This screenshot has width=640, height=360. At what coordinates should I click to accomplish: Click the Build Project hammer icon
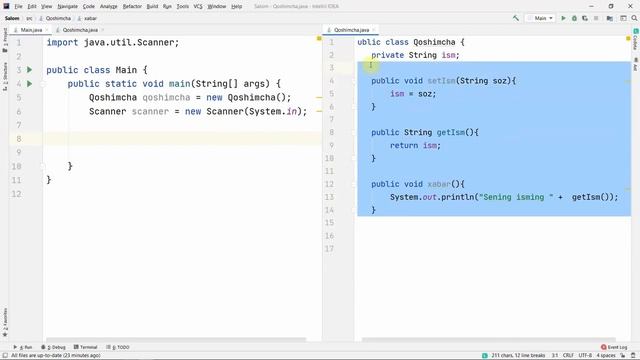tap(516, 18)
